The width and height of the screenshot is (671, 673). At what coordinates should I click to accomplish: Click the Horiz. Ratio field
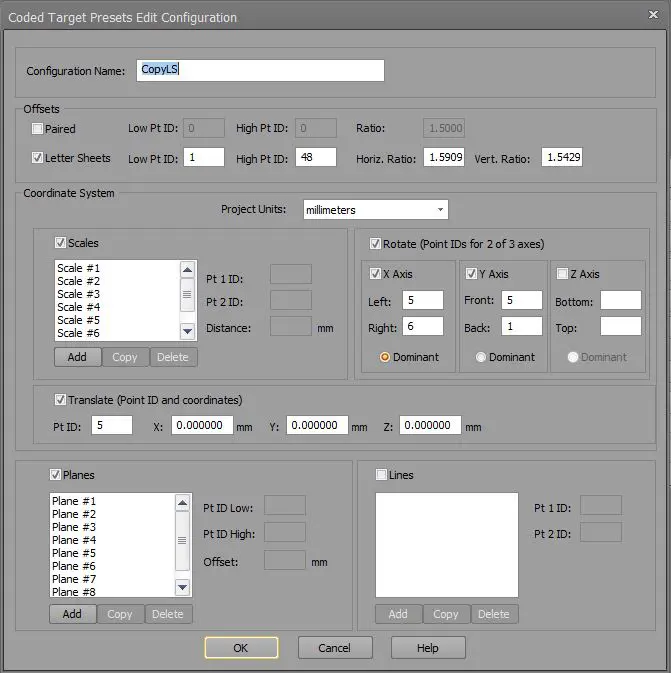point(444,157)
